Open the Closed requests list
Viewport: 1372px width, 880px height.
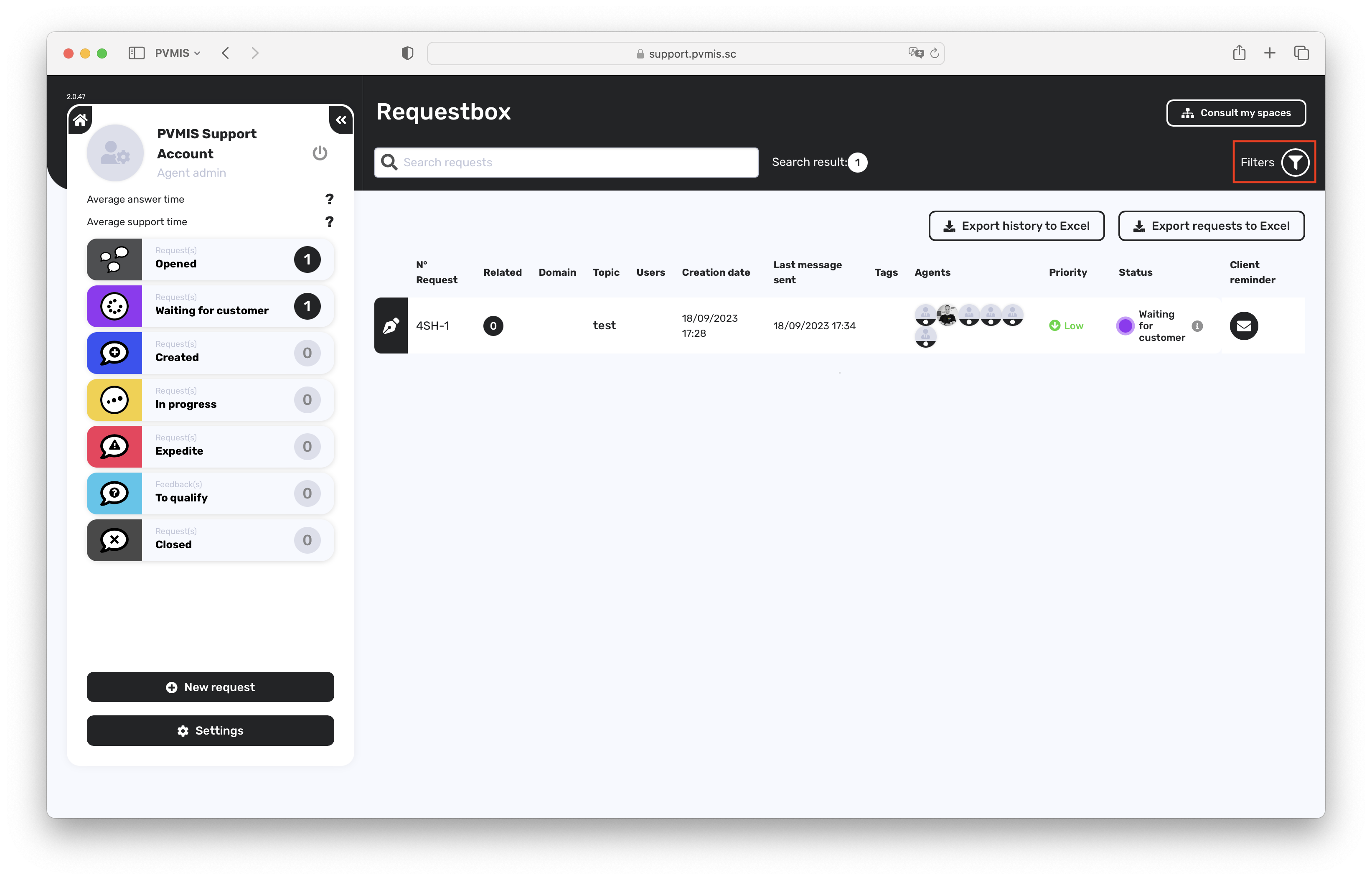click(x=210, y=541)
